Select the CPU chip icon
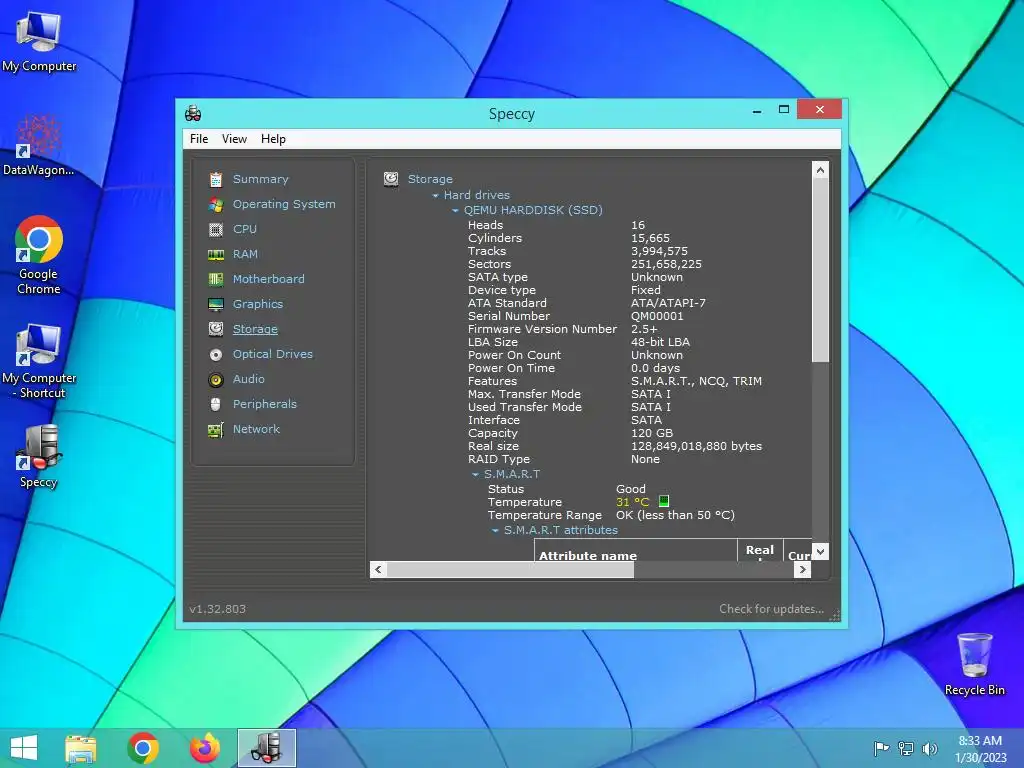The image size is (1024, 768). pos(216,229)
